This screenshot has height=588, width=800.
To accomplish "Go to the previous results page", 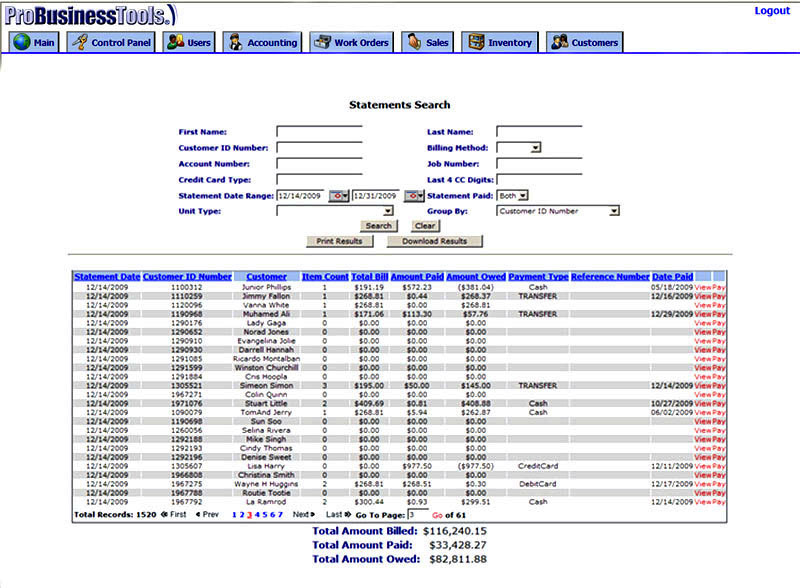I will [207, 514].
